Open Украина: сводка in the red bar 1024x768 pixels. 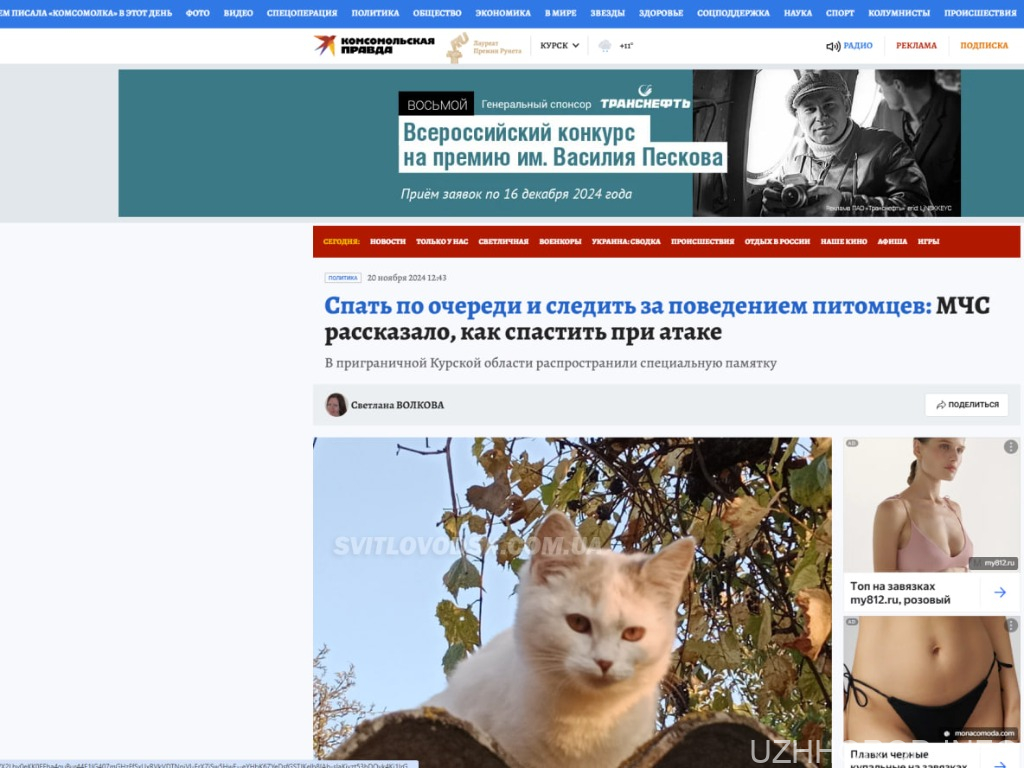(x=626, y=241)
